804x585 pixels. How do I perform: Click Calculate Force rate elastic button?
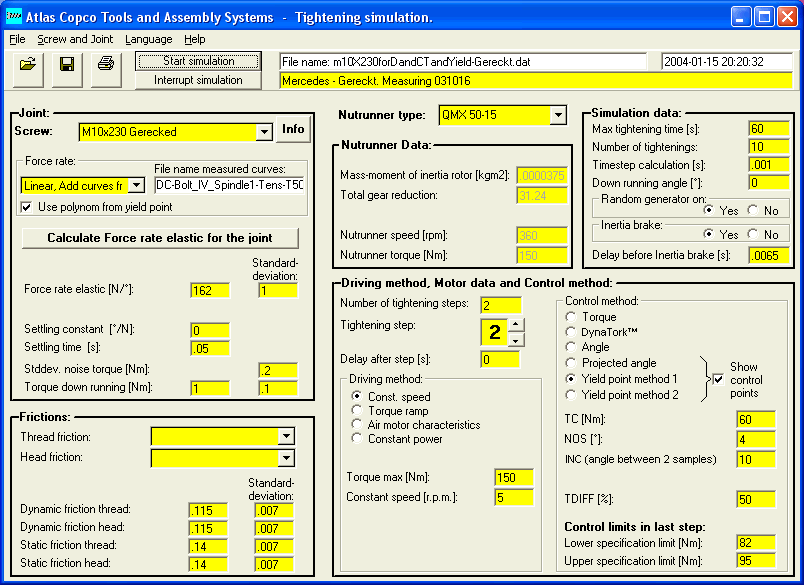click(160, 238)
